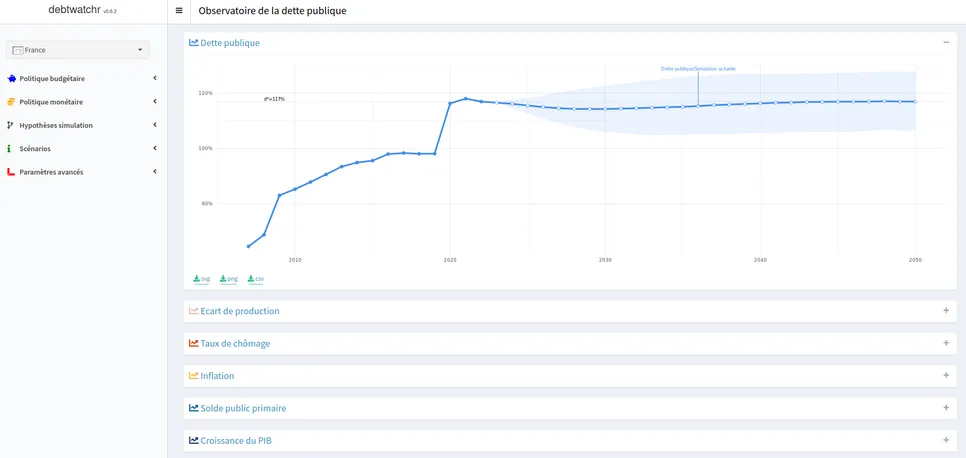966x458 pixels.
Task: Download the chart as png
Action: coord(229,279)
